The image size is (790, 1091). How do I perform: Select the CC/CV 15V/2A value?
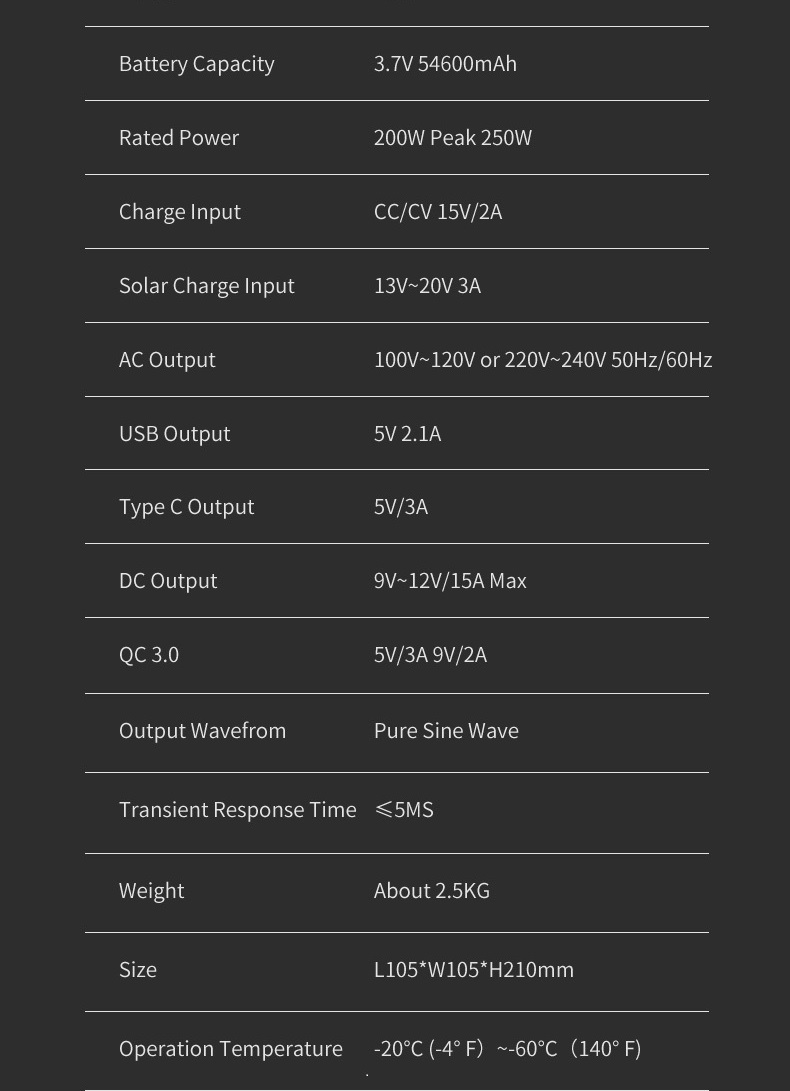[x=437, y=212]
